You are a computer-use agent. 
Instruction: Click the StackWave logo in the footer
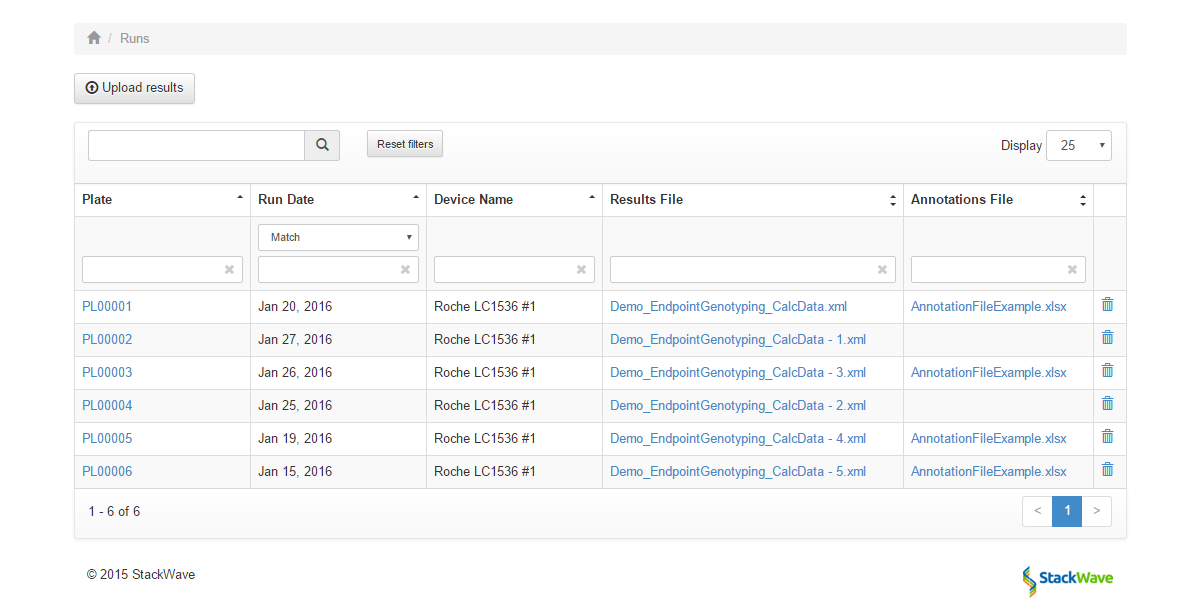click(1066, 580)
